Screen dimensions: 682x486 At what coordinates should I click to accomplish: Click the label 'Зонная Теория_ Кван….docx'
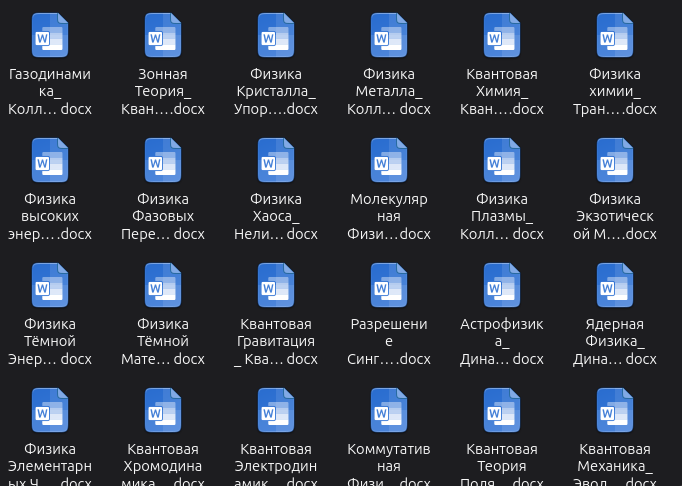pyautogui.click(x=163, y=91)
